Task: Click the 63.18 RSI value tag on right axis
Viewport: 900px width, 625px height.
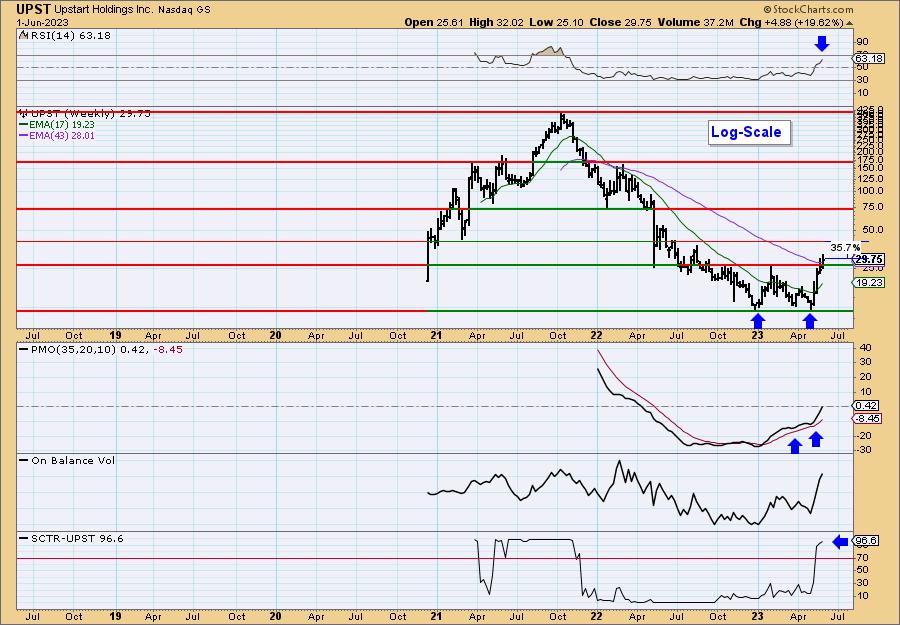Action: point(868,59)
